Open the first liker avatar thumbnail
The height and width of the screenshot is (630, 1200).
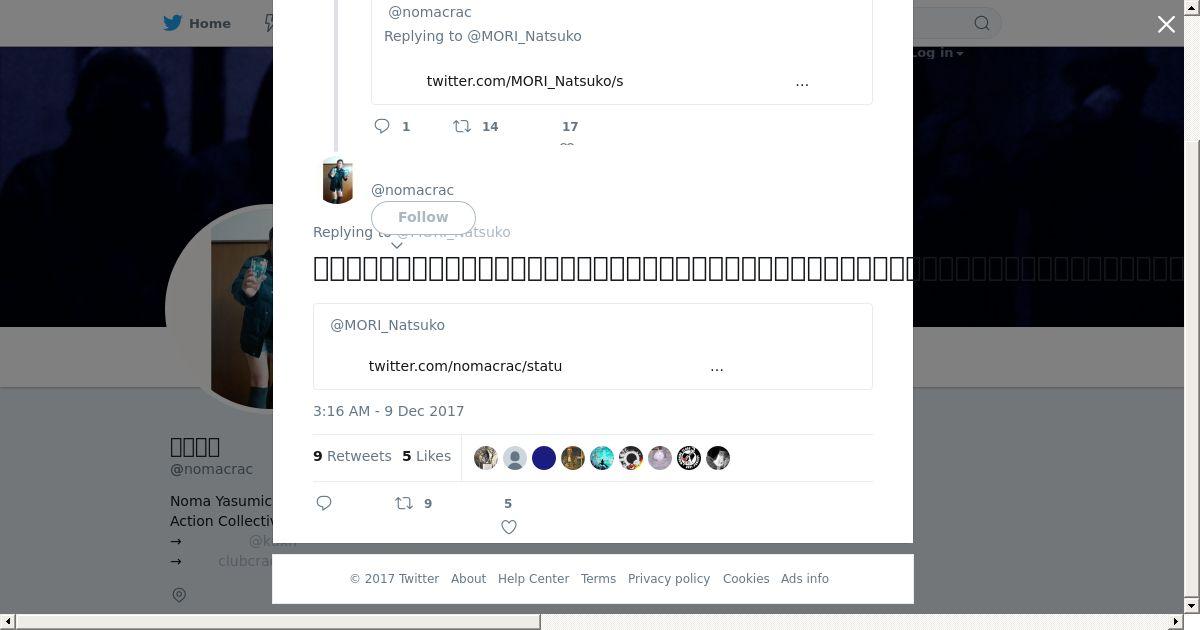pyautogui.click(x=486, y=458)
